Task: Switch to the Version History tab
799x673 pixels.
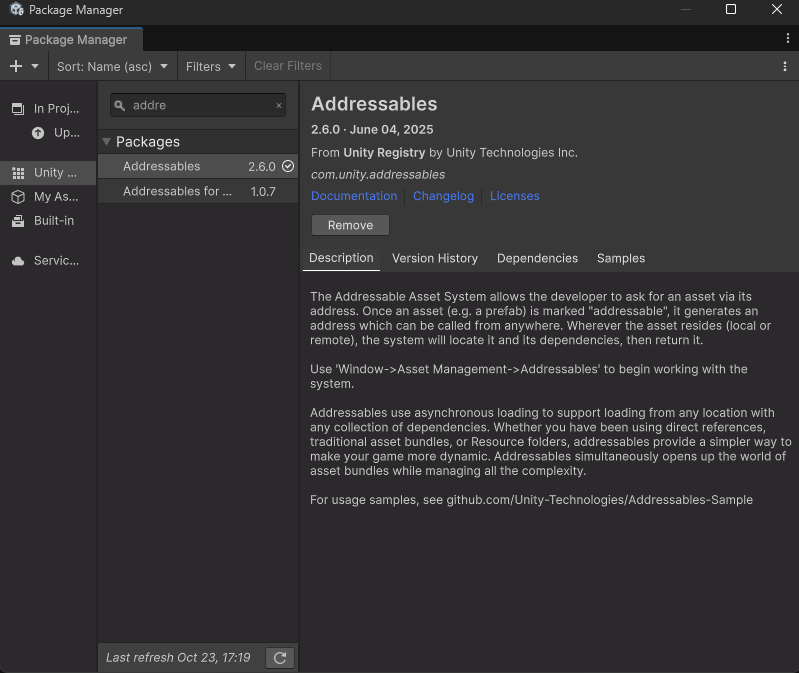Action: point(435,258)
